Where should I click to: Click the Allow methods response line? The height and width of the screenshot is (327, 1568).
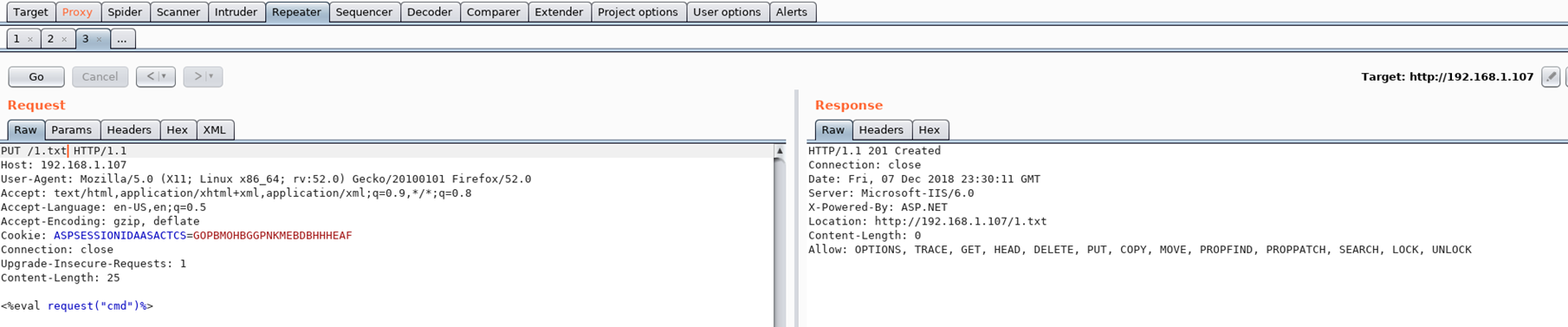click(x=1140, y=250)
